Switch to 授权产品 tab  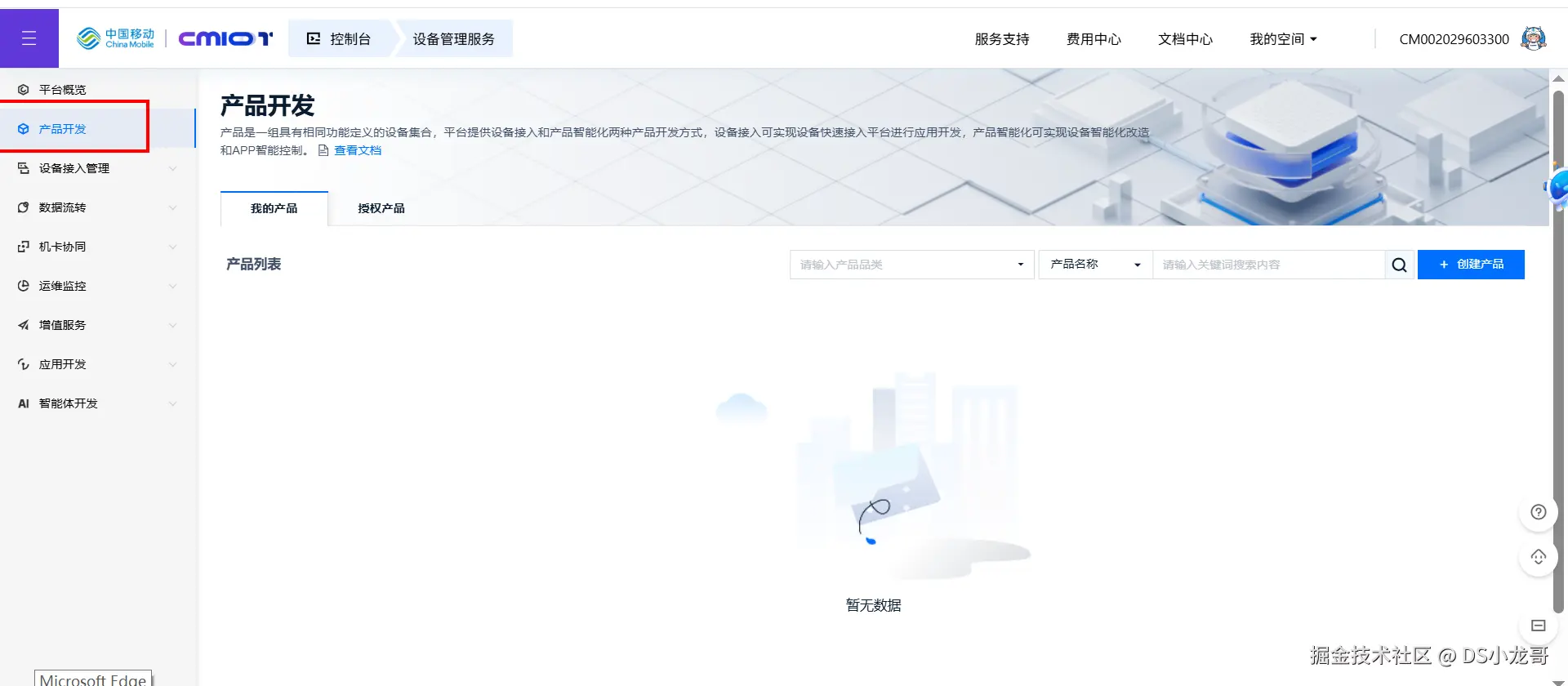(x=381, y=208)
